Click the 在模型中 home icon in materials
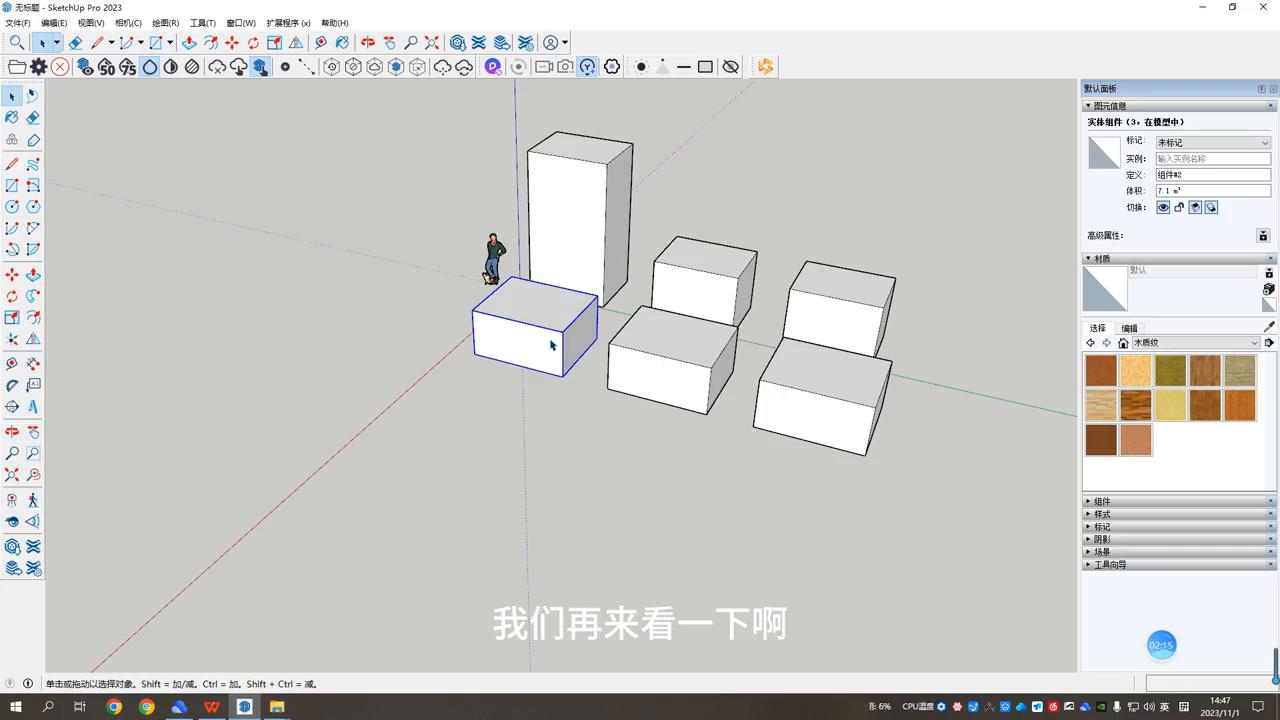 pyautogui.click(x=1123, y=343)
